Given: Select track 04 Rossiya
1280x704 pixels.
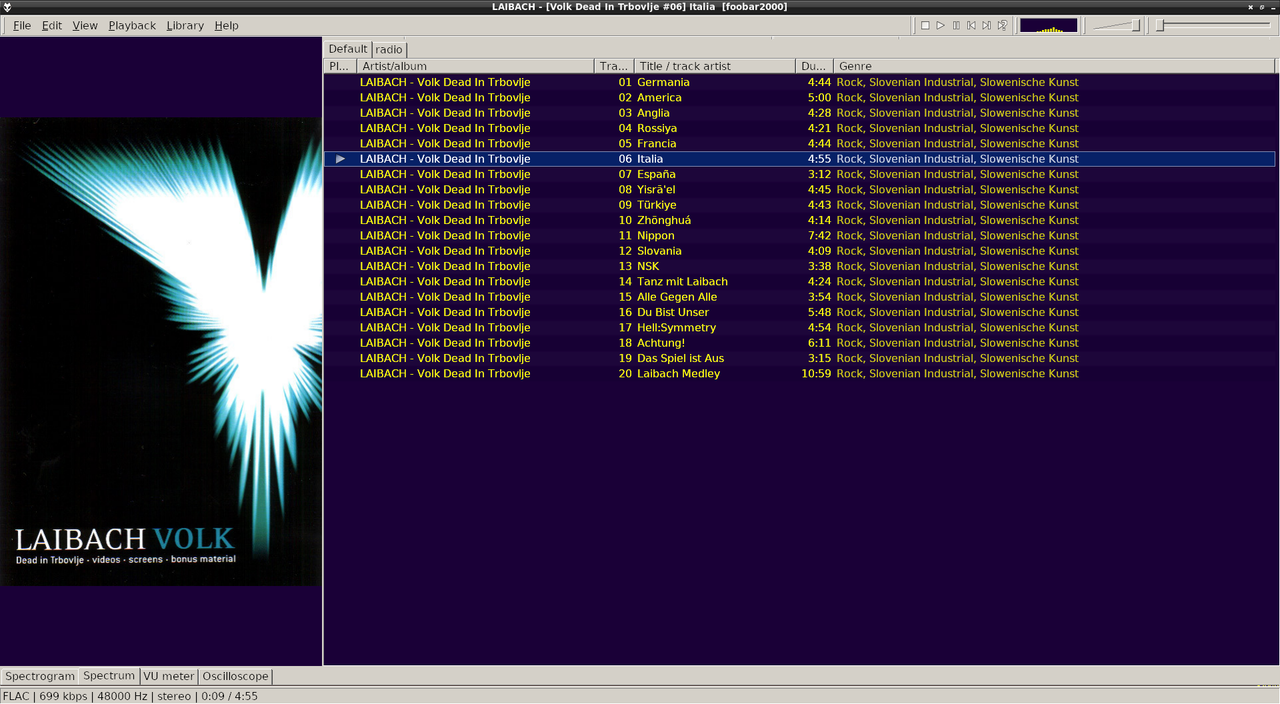Looking at the screenshot, I should 800,128.
